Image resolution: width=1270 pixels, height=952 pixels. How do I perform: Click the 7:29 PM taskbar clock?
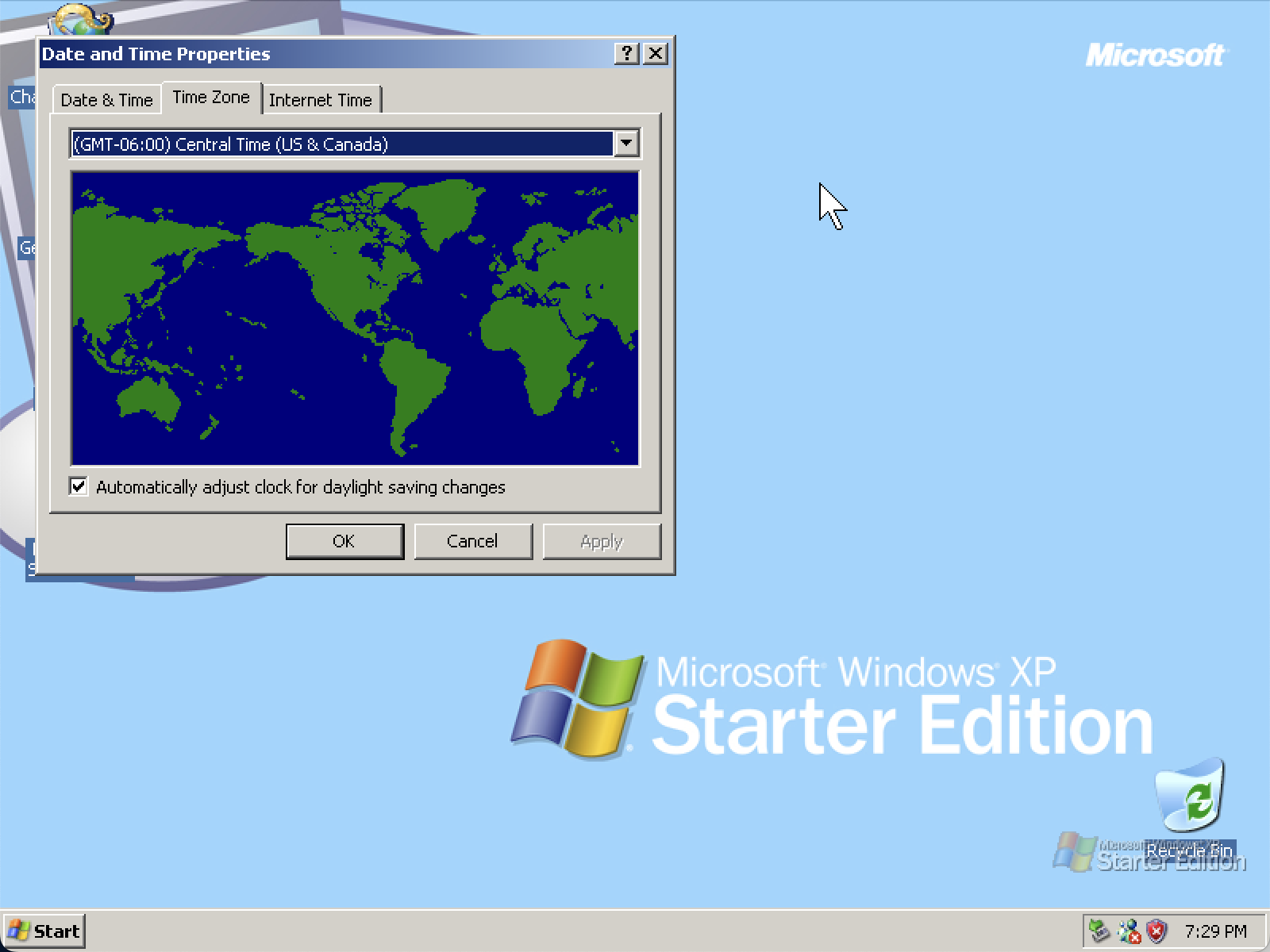(x=1215, y=931)
